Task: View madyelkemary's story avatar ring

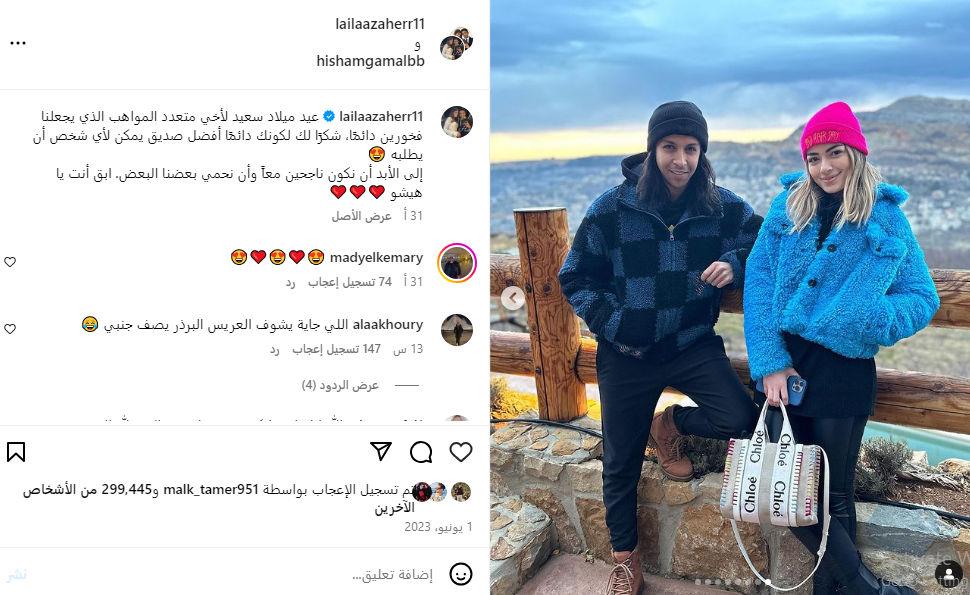Action: pyautogui.click(x=457, y=263)
